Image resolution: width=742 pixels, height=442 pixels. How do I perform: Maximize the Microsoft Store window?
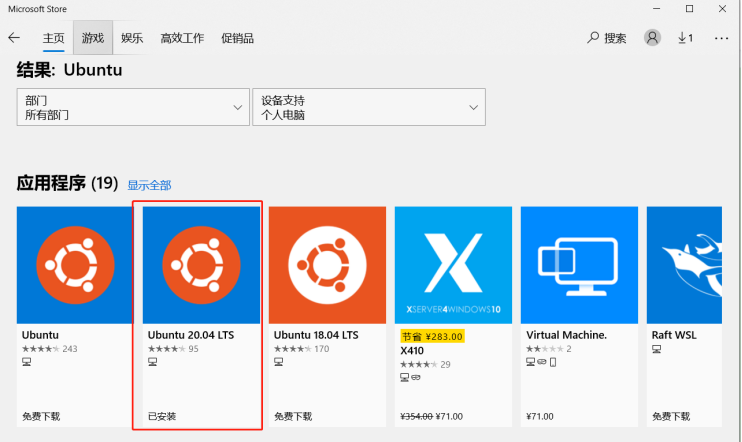689,9
